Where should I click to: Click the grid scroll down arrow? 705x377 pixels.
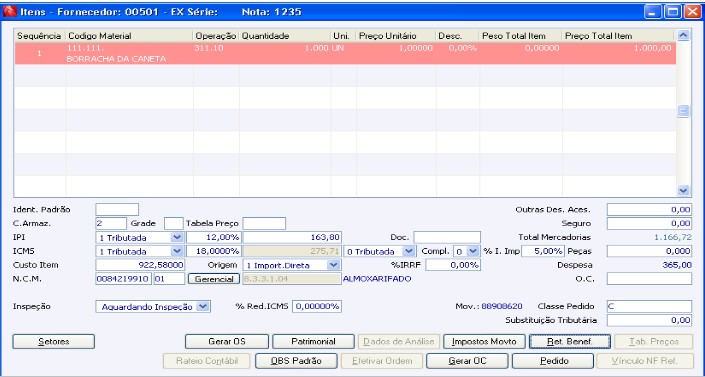(683, 191)
